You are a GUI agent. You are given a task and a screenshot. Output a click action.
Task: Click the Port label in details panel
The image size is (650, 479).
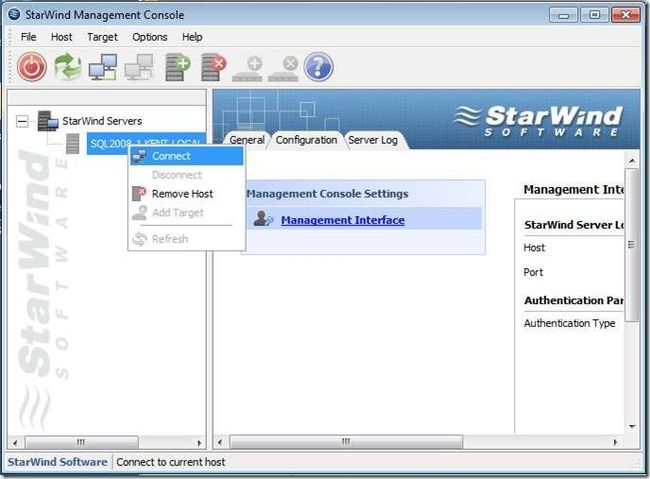pos(533,272)
